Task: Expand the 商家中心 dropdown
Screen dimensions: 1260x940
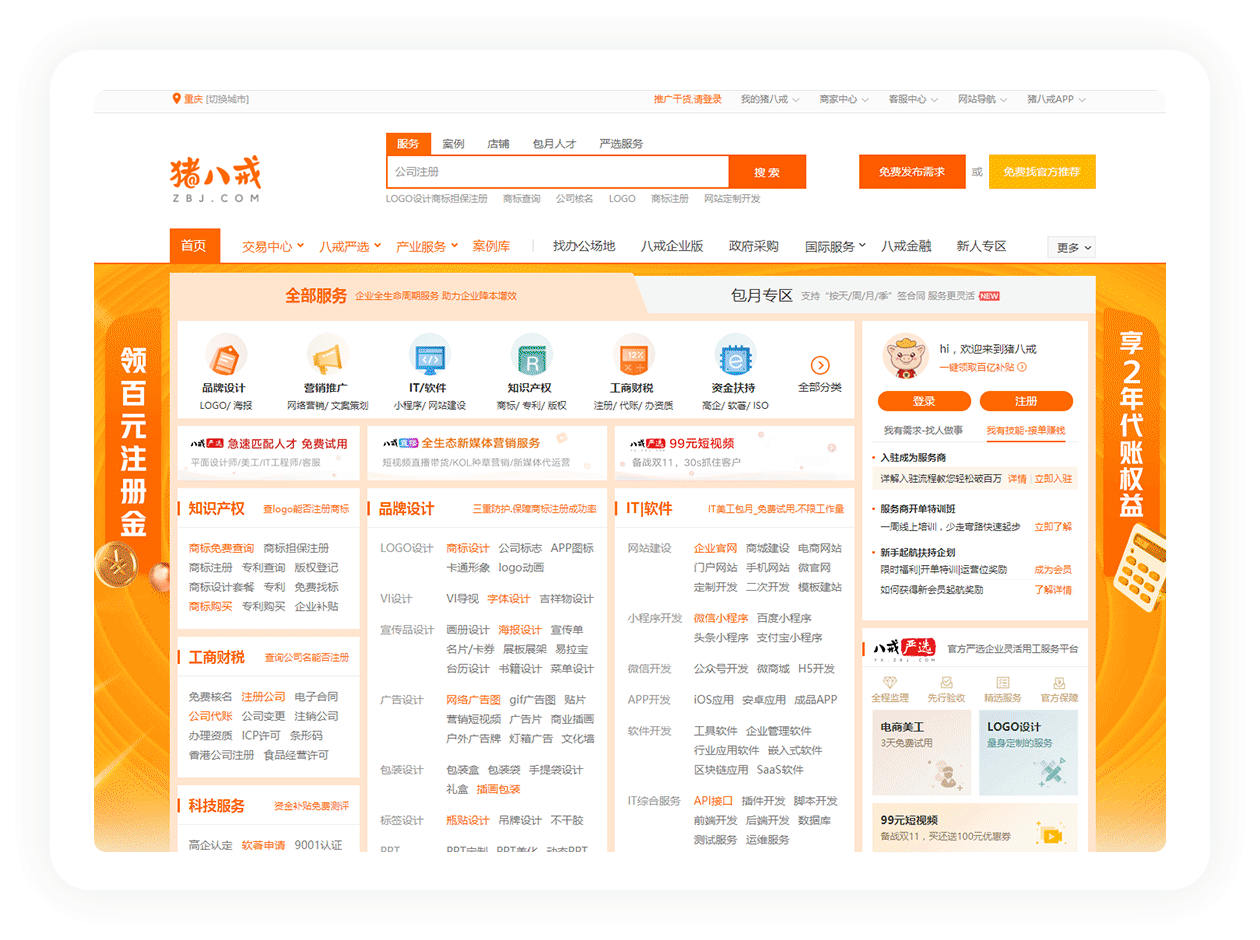Action: pos(843,100)
